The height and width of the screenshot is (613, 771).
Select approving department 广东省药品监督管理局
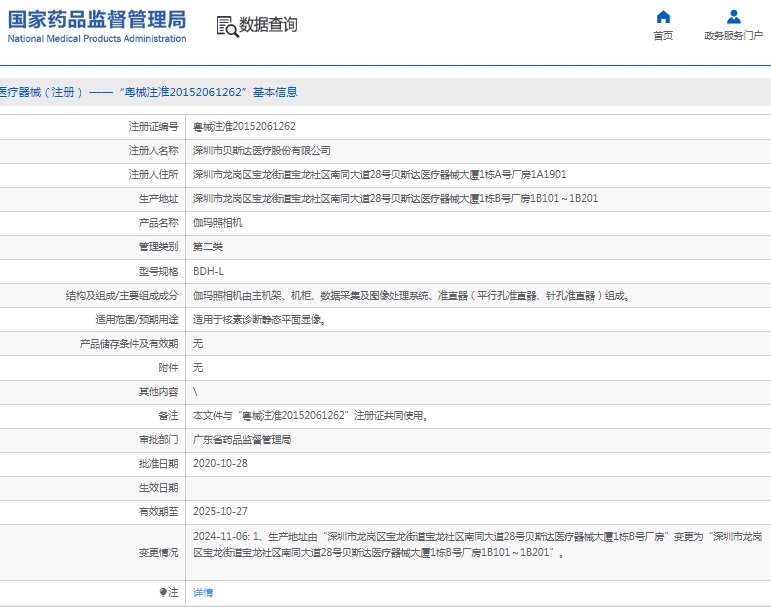(242, 439)
